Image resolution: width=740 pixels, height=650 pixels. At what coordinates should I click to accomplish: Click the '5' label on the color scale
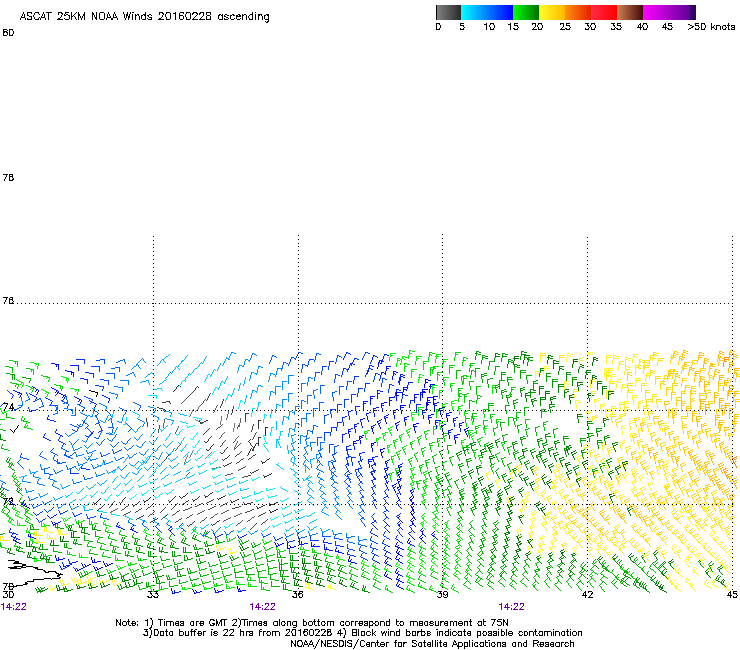(462, 27)
